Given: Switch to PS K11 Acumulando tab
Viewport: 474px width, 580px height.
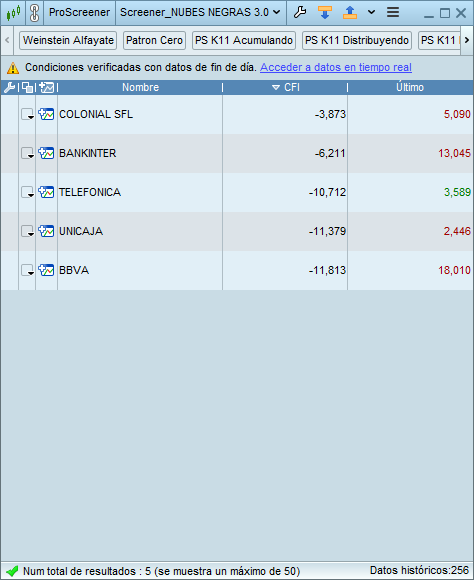Looking at the screenshot, I should [x=244, y=40].
